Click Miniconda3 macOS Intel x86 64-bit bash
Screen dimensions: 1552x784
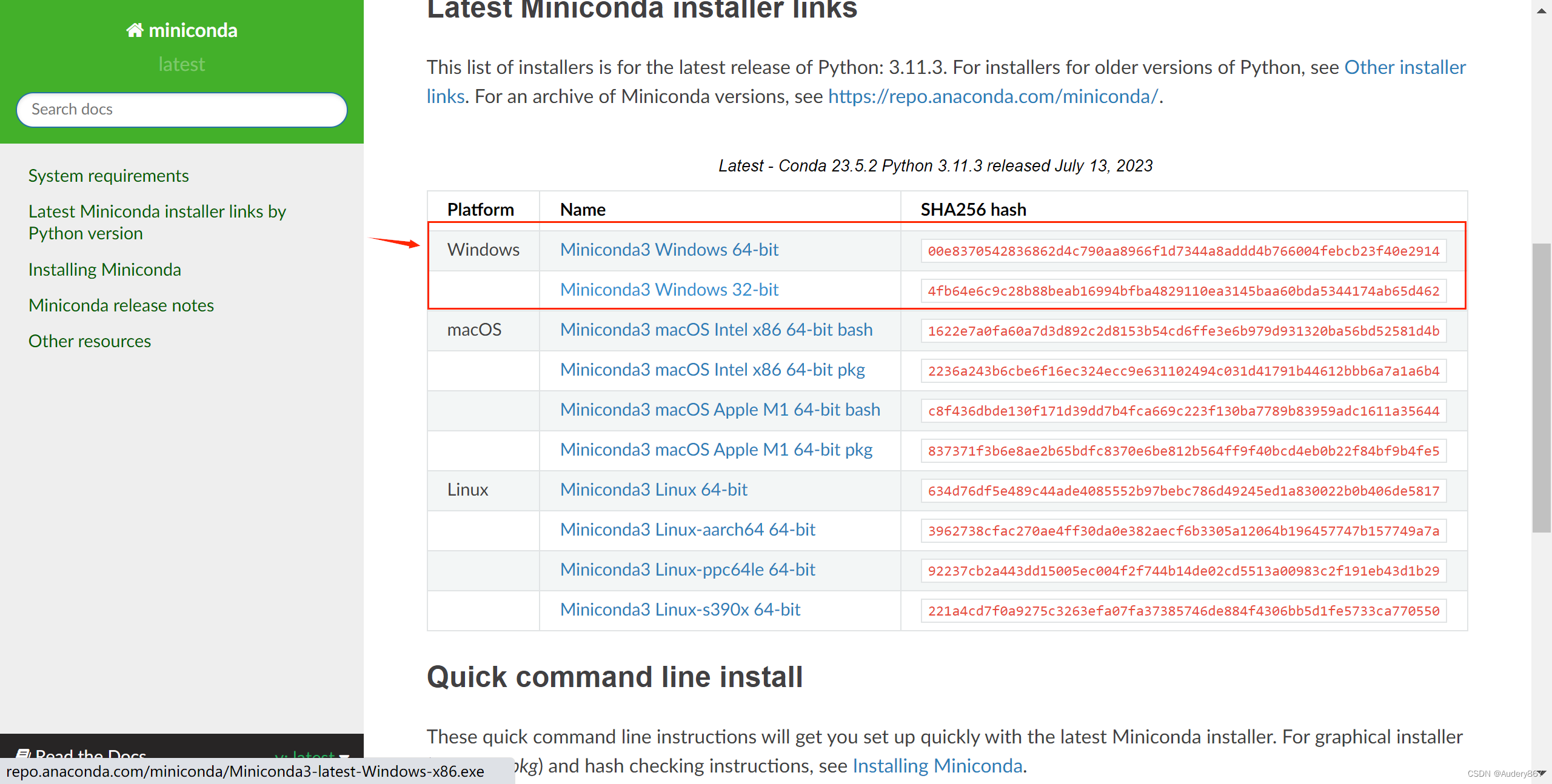click(715, 329)
